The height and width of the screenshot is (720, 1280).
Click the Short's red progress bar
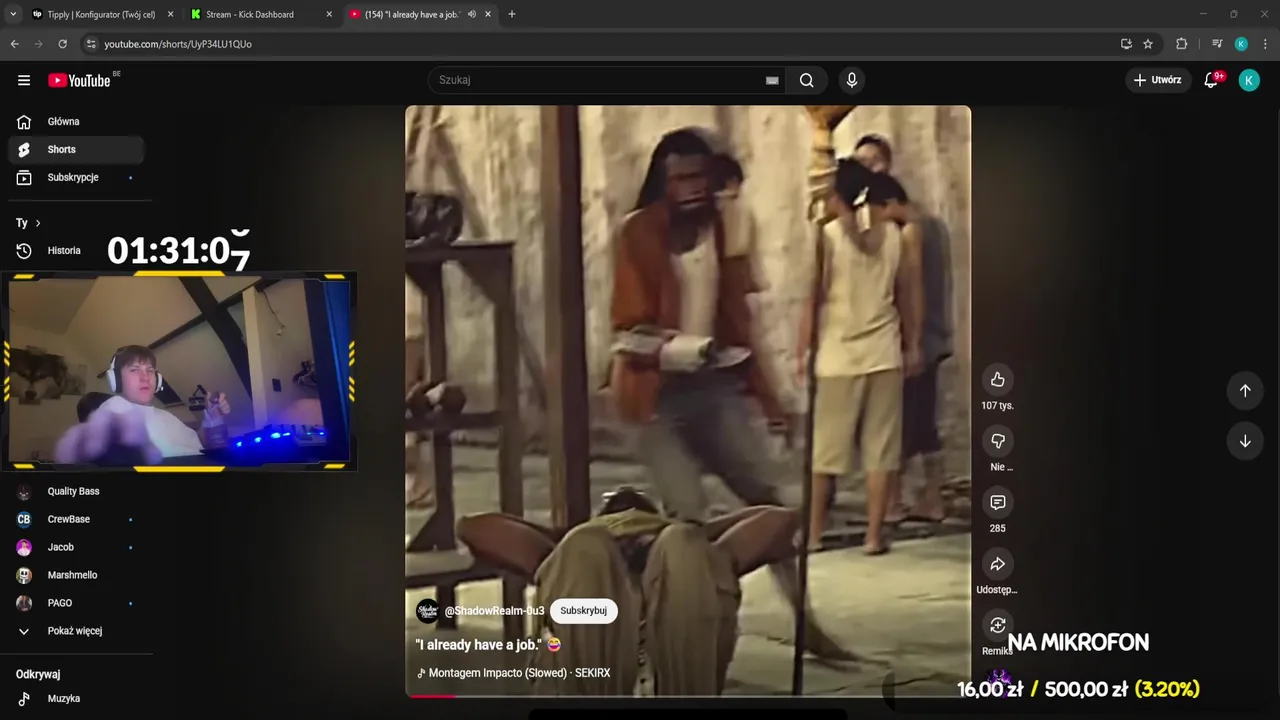point(432,696)
